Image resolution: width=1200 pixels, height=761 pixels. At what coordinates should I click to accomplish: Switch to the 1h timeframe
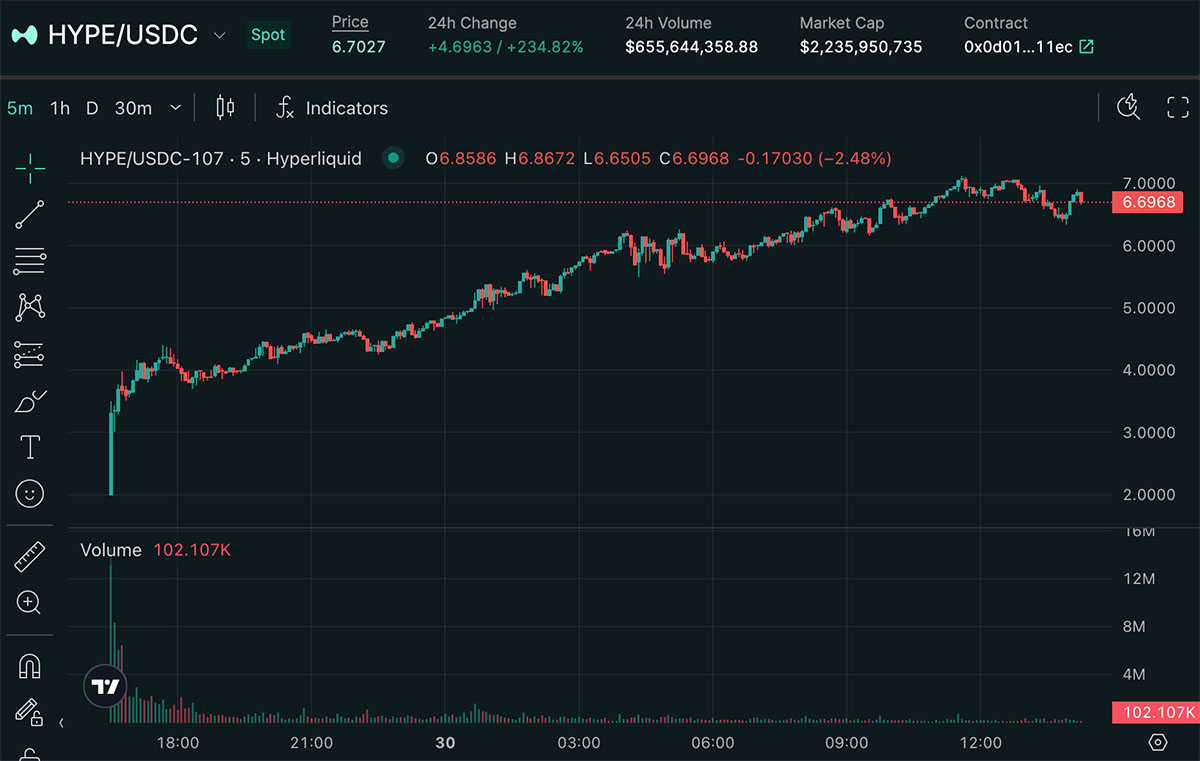pos(60,108)
